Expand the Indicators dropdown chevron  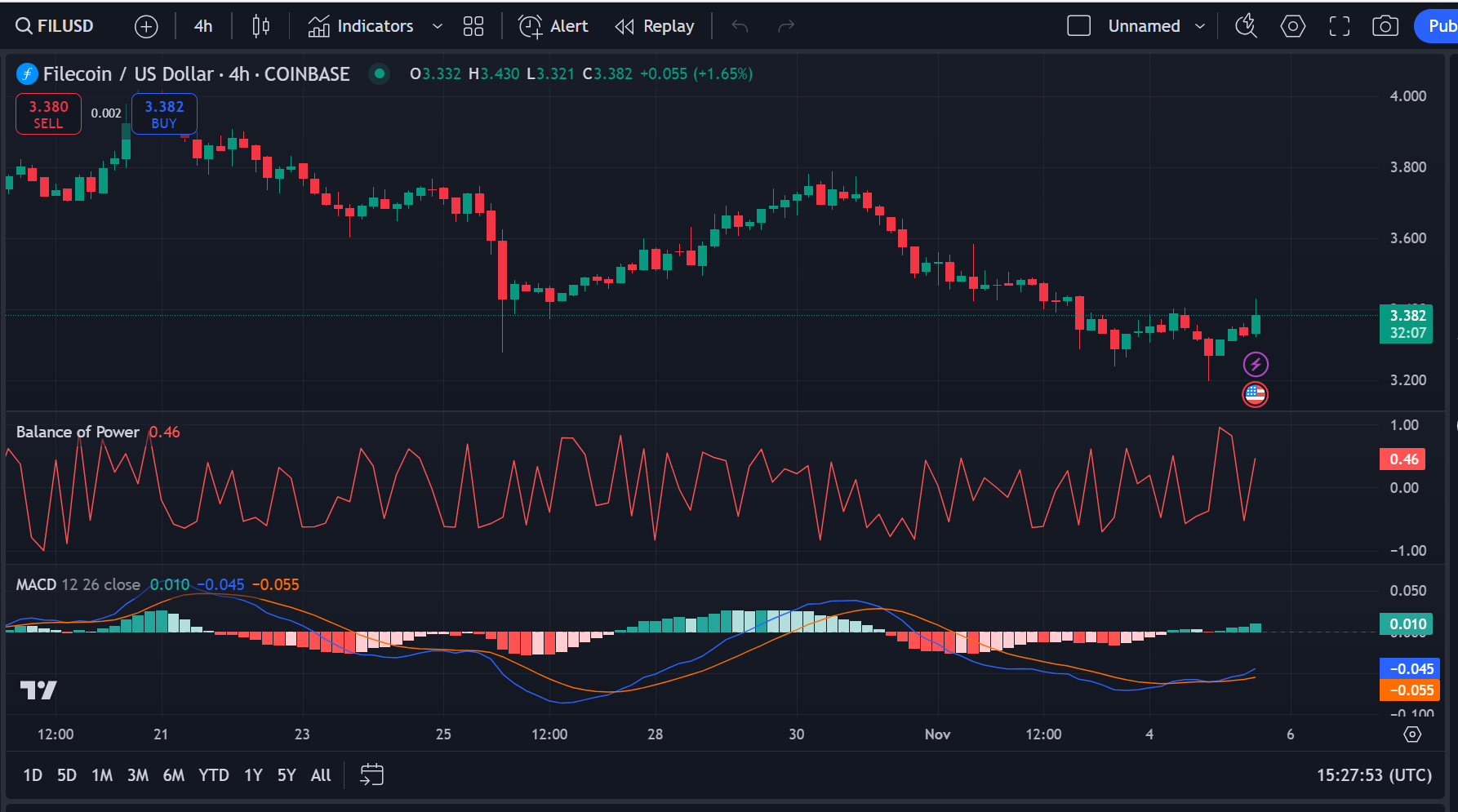pyautogui.click(x=438, y=27)
